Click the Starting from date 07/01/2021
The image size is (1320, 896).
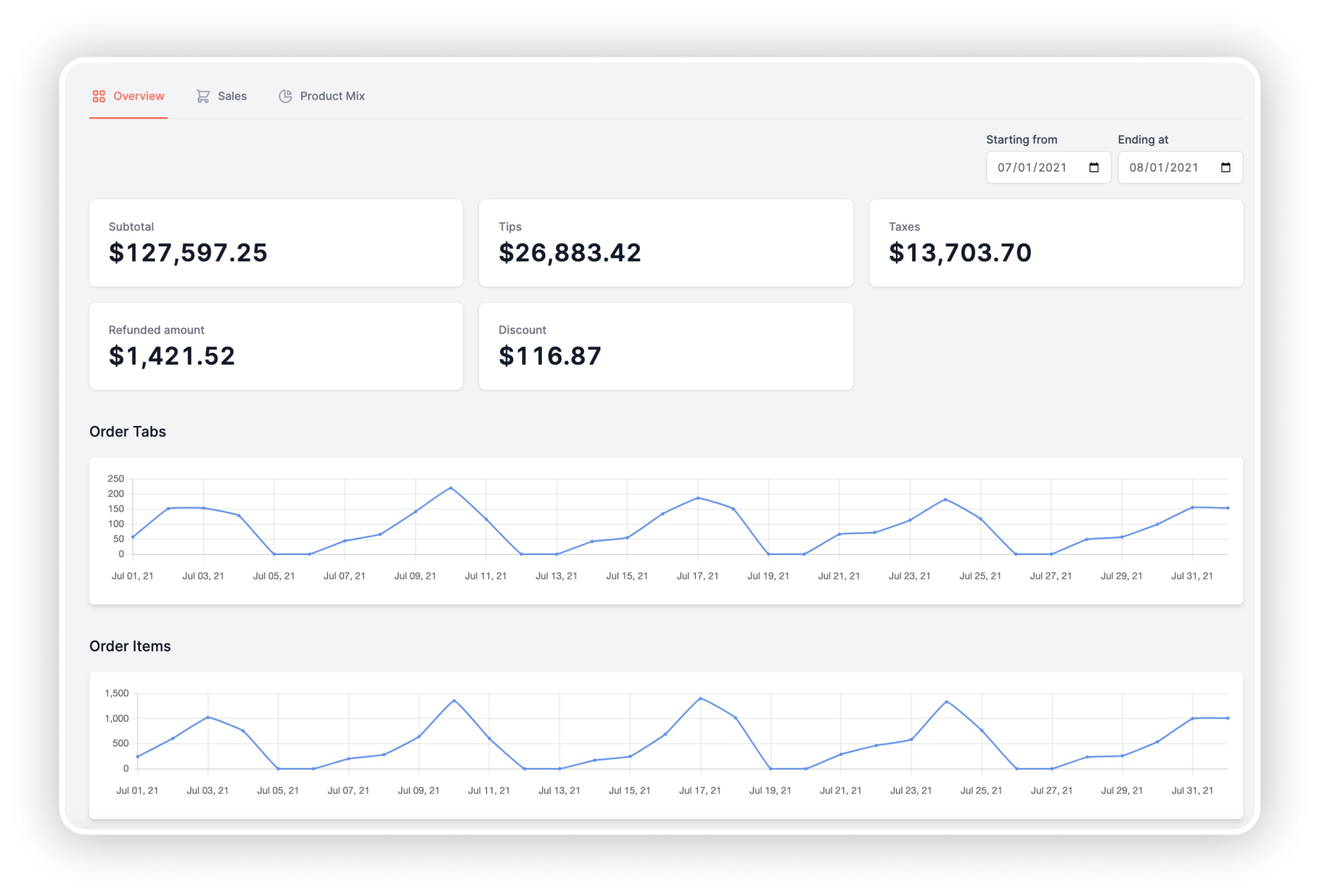coord(1032,168)
